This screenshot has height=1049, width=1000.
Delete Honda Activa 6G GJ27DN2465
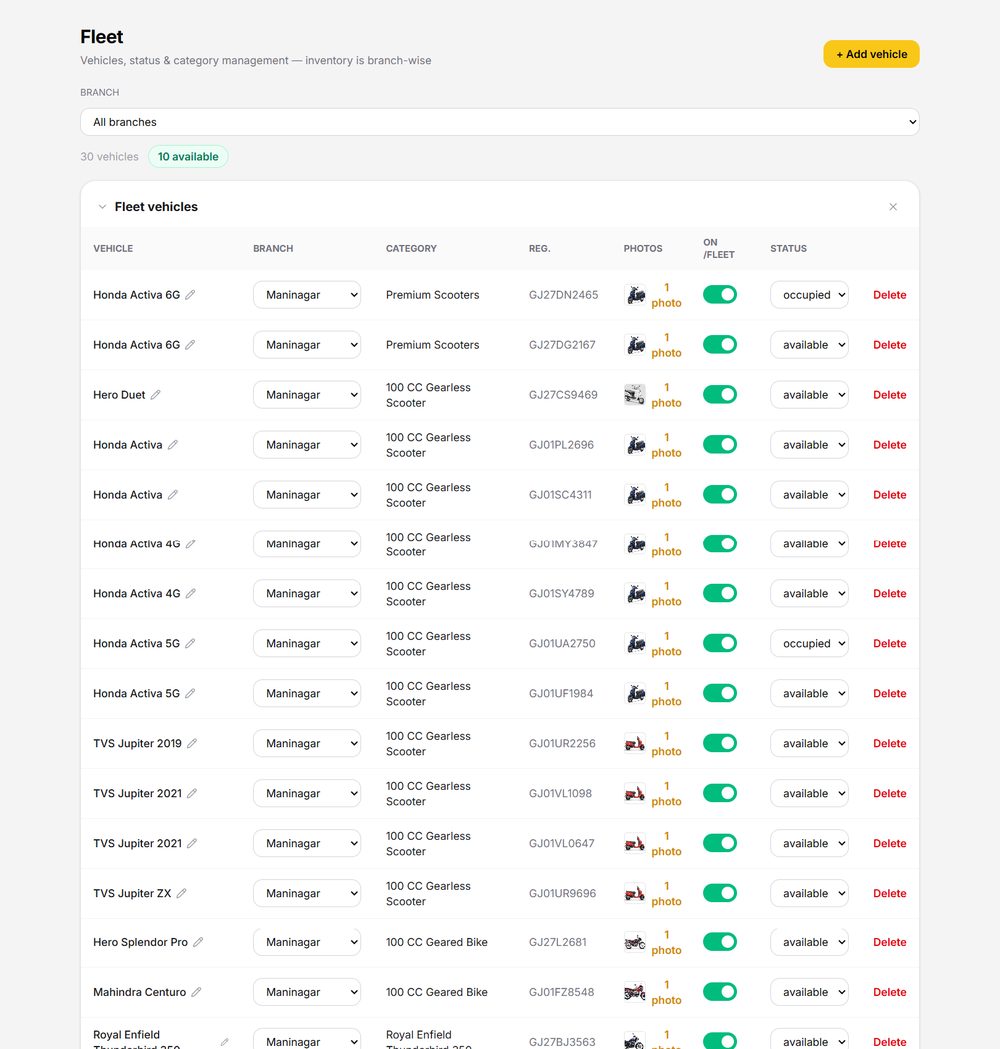[890, 295]
